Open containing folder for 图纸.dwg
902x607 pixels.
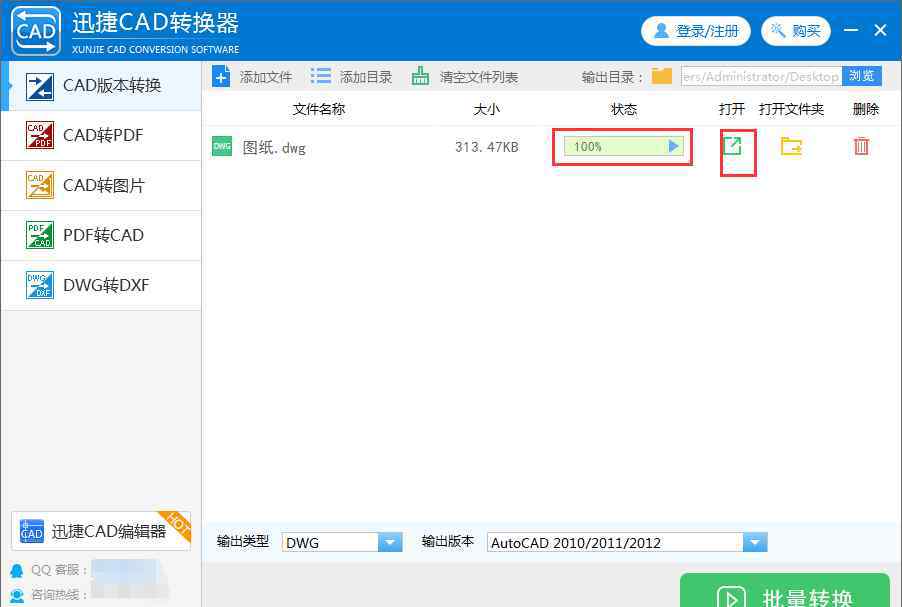tap(791, 146)
